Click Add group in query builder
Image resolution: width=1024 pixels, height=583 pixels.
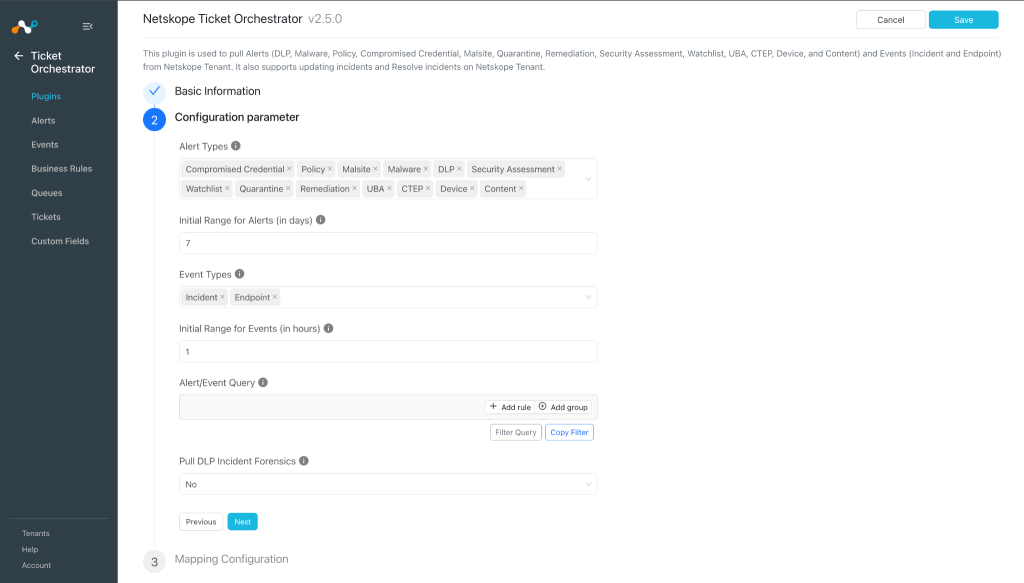pyautogui.click(x=563, y=407)
